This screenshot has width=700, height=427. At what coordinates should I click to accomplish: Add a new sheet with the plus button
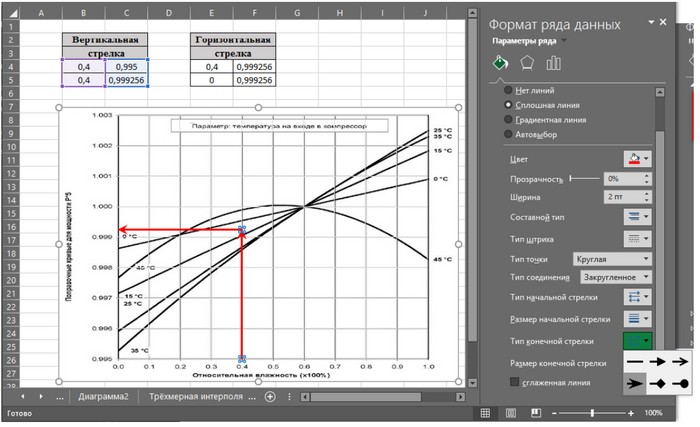(269, 397)
